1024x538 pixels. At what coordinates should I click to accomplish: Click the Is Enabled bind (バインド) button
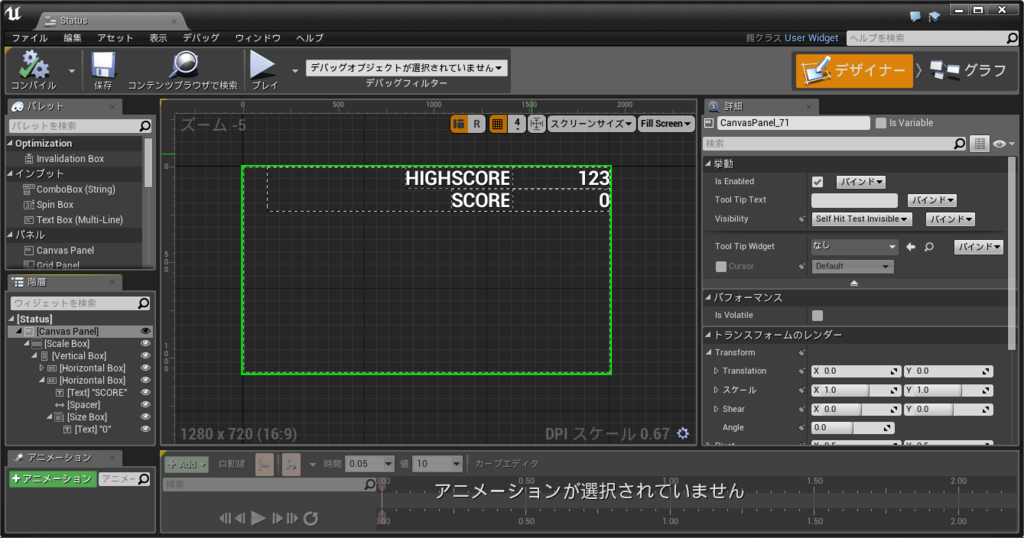[x=861, y=182]
